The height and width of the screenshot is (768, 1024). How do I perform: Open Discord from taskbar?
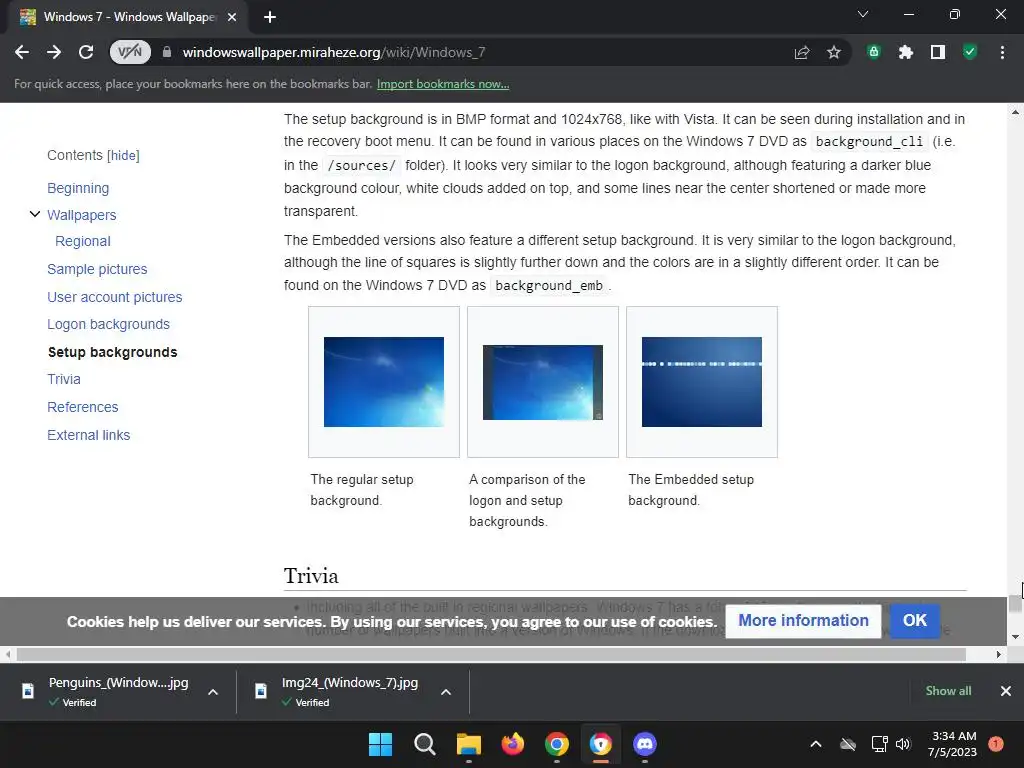645,744
